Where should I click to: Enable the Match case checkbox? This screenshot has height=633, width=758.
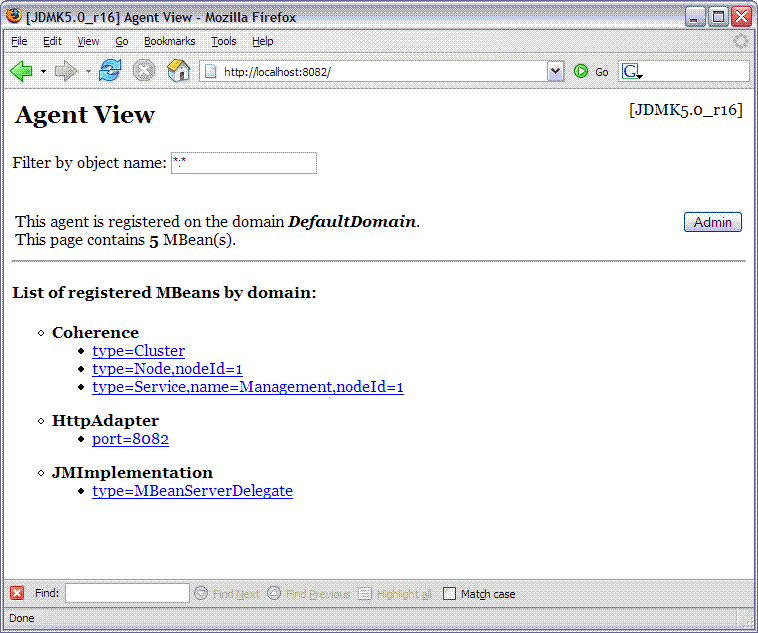tap(449, 593)
